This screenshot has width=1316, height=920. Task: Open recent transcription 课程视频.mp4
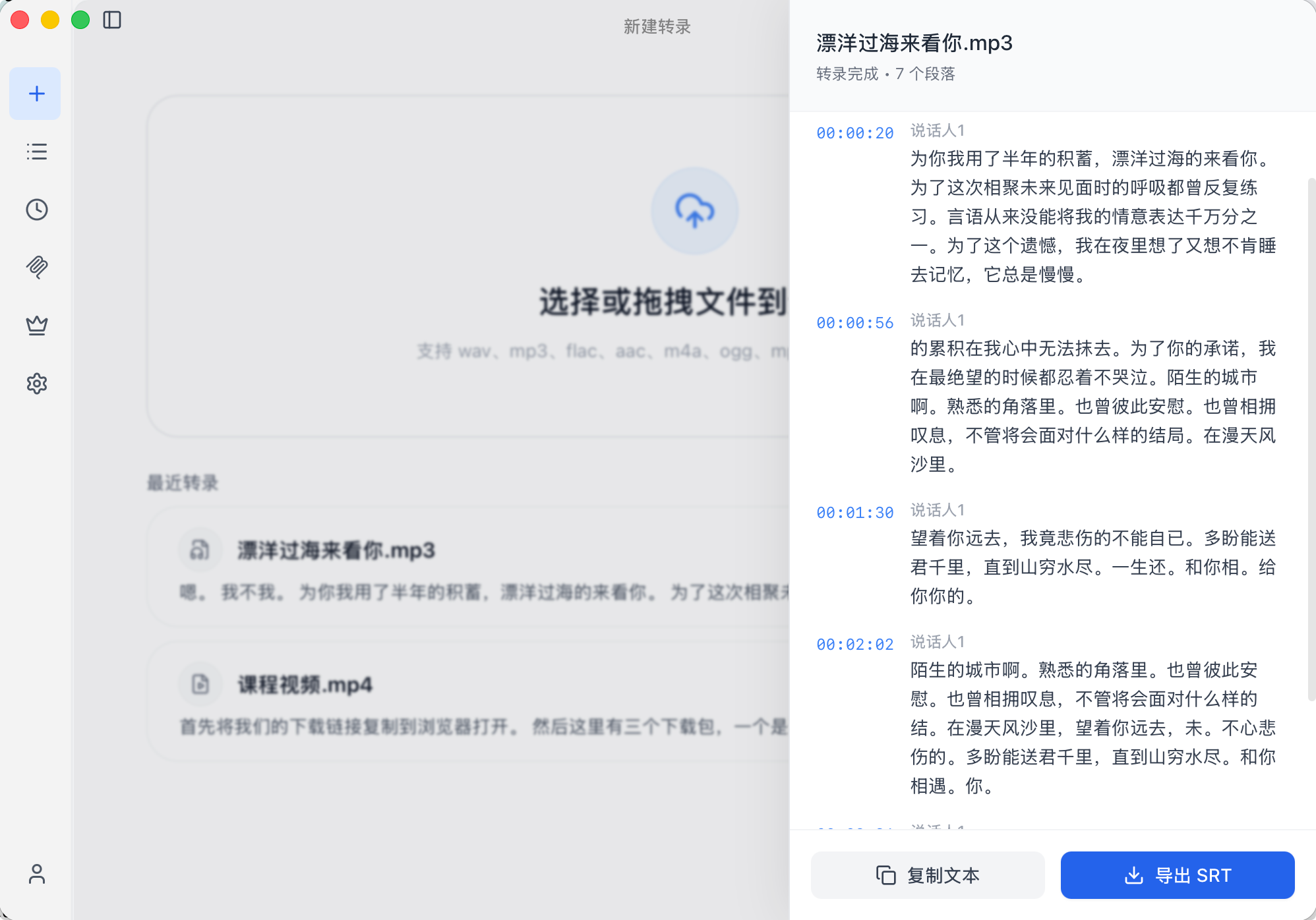pos(468,703)
